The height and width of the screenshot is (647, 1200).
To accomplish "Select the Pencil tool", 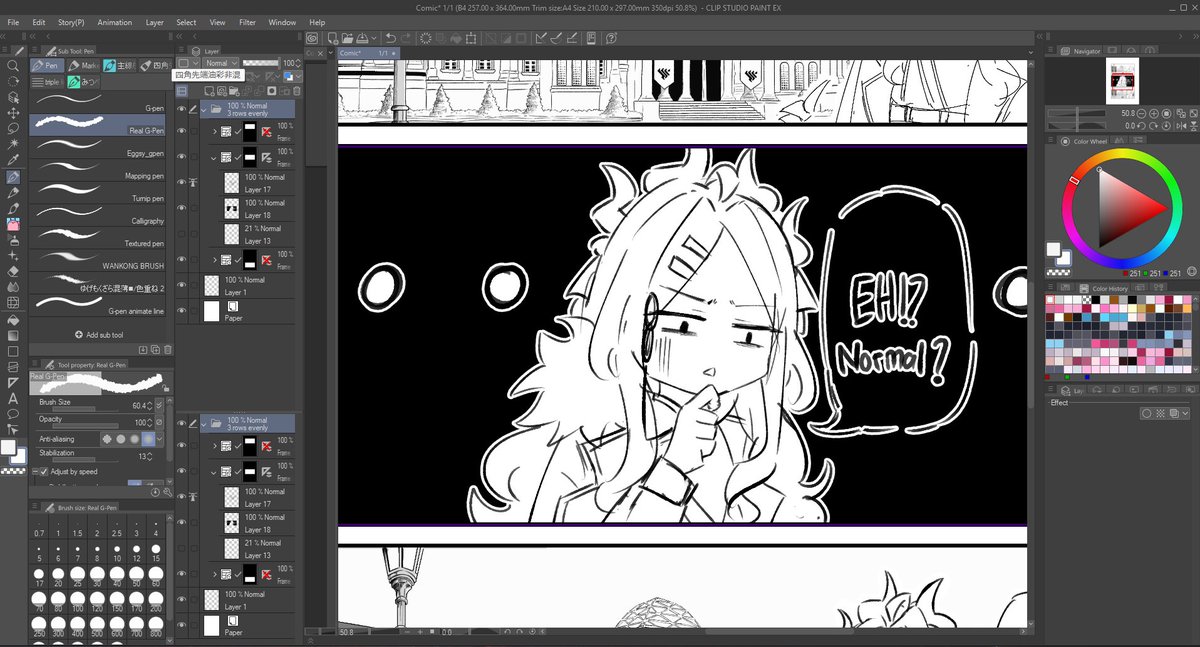I will pos(13,192).
